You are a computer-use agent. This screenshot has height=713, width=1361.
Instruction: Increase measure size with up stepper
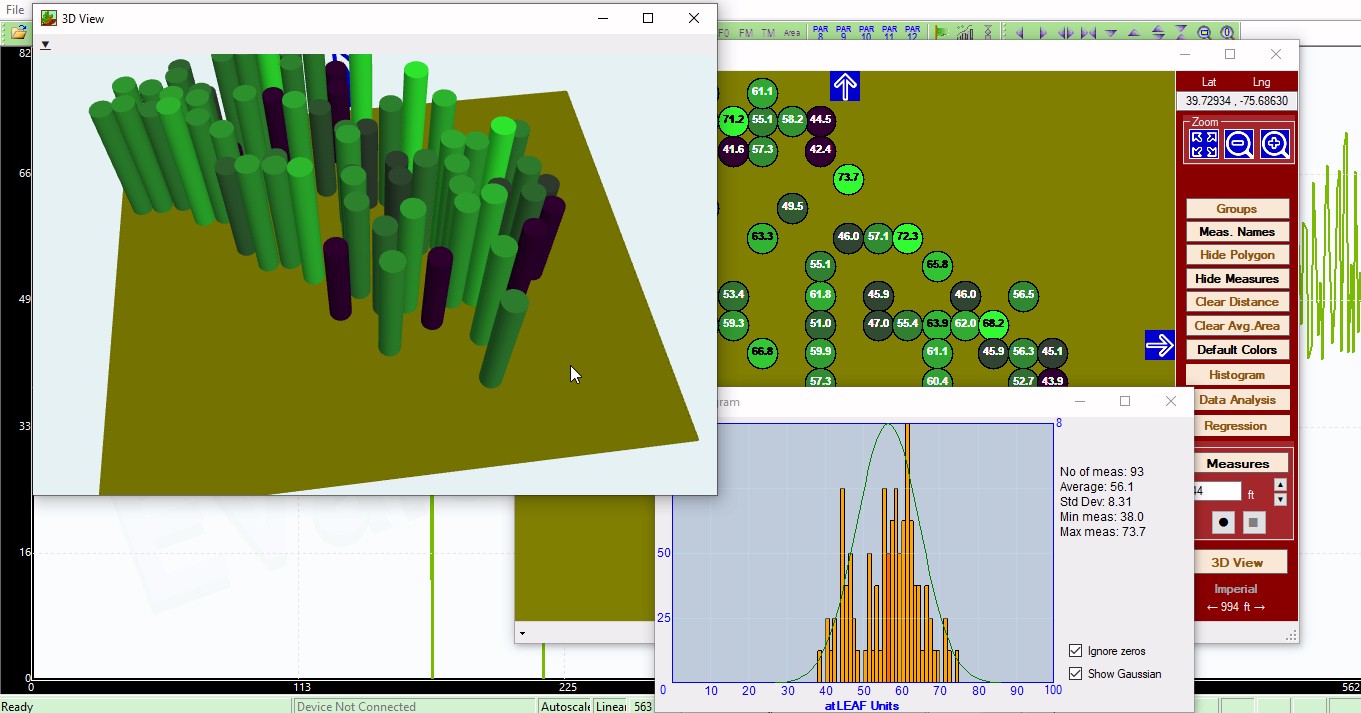(1280, 485)
